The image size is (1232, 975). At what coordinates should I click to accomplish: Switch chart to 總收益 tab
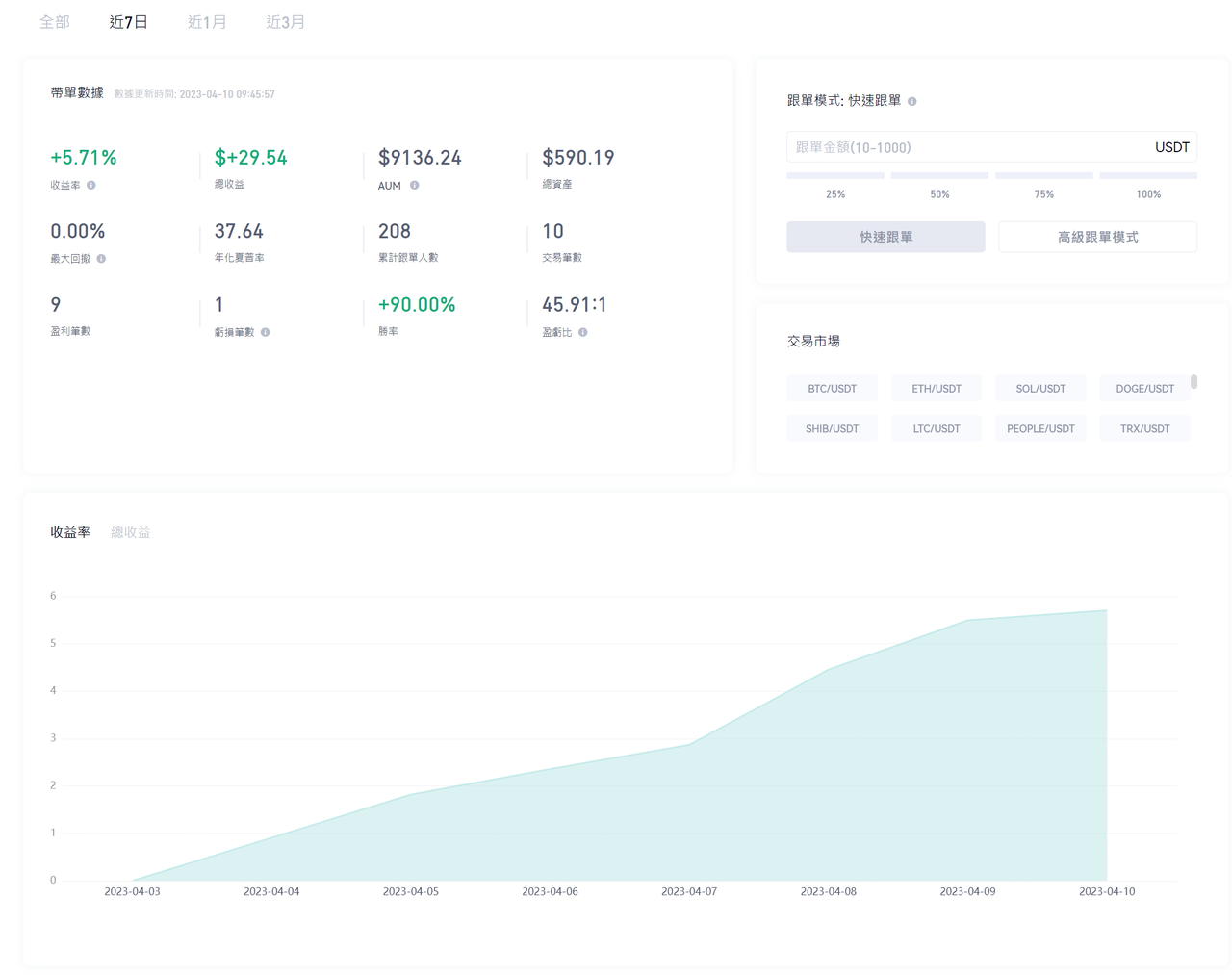pyautogui.click(x=131, y=532)
